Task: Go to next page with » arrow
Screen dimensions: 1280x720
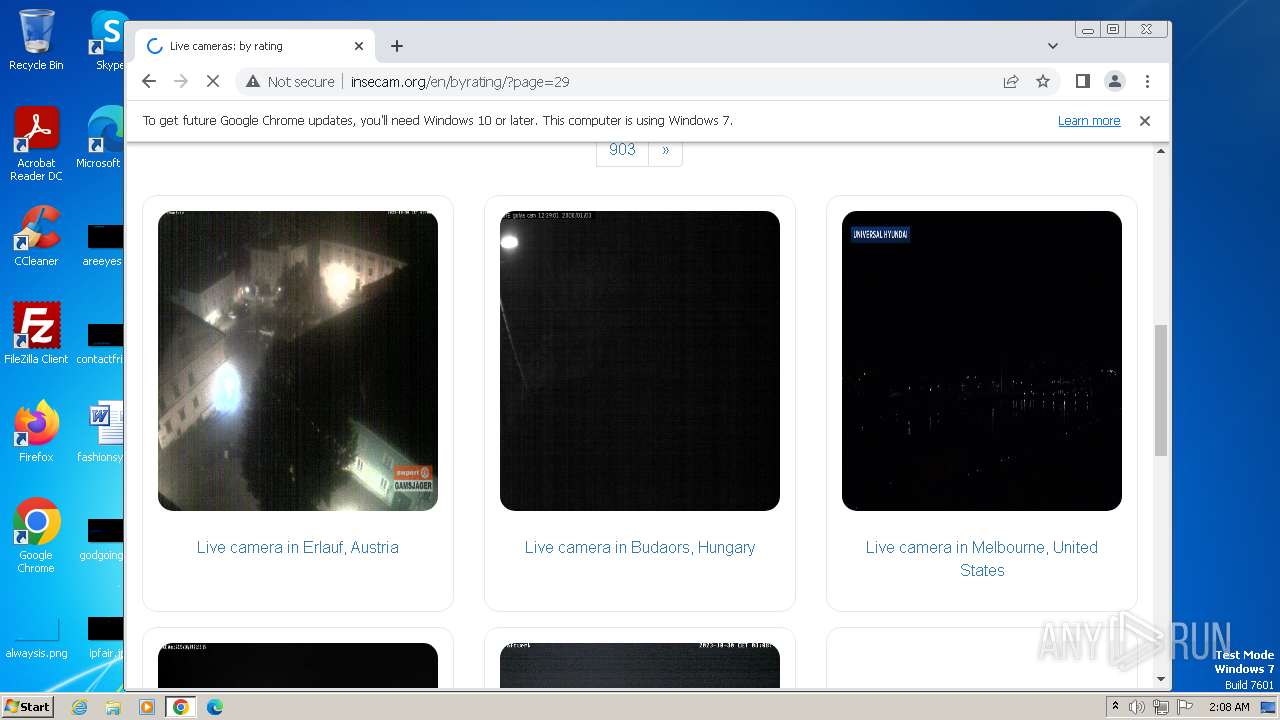Action: point(665,149)
